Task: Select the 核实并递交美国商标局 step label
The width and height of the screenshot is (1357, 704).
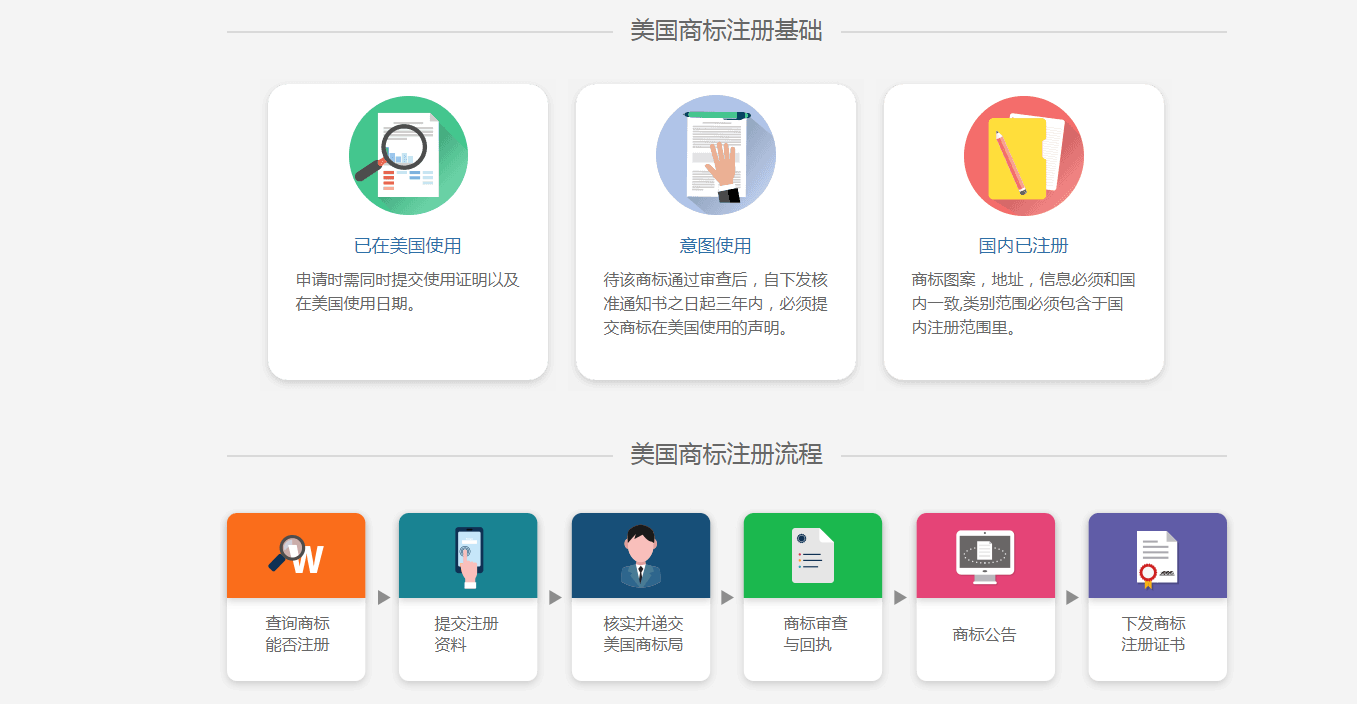Action: (x=643, y=634)
